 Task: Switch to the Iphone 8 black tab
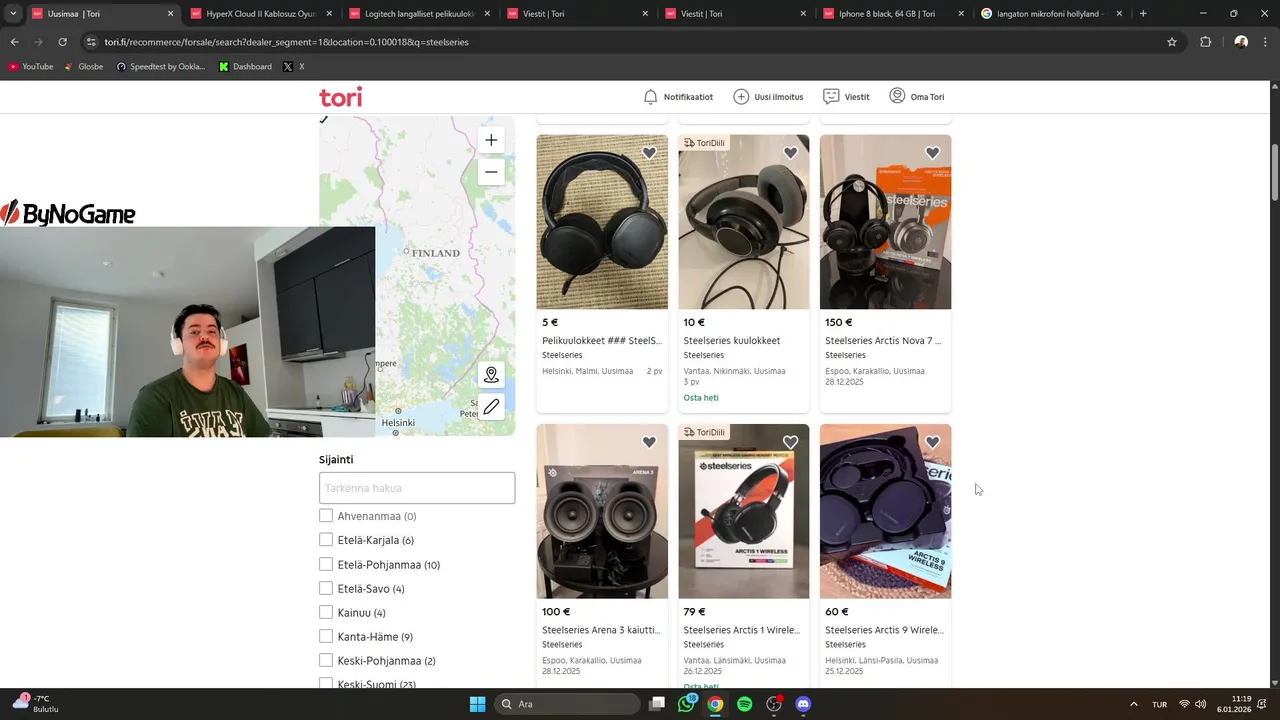pyautogui.click(x=894, y=14)
